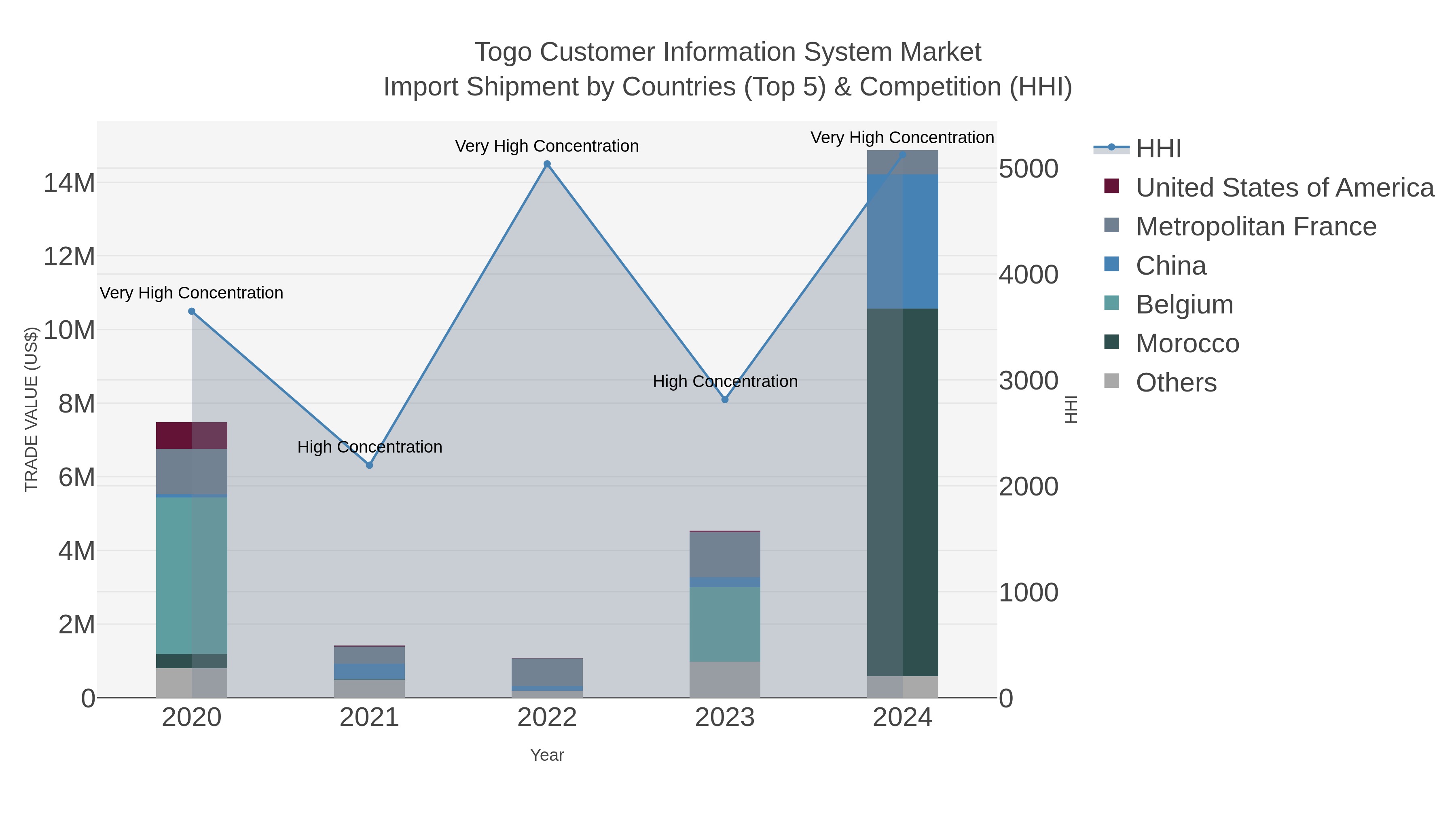The height and width of the screenshot is (819, 1456).
Task: Click the 'TRADE VALUE (US$)' axis title
Action: tap(31, 409)
